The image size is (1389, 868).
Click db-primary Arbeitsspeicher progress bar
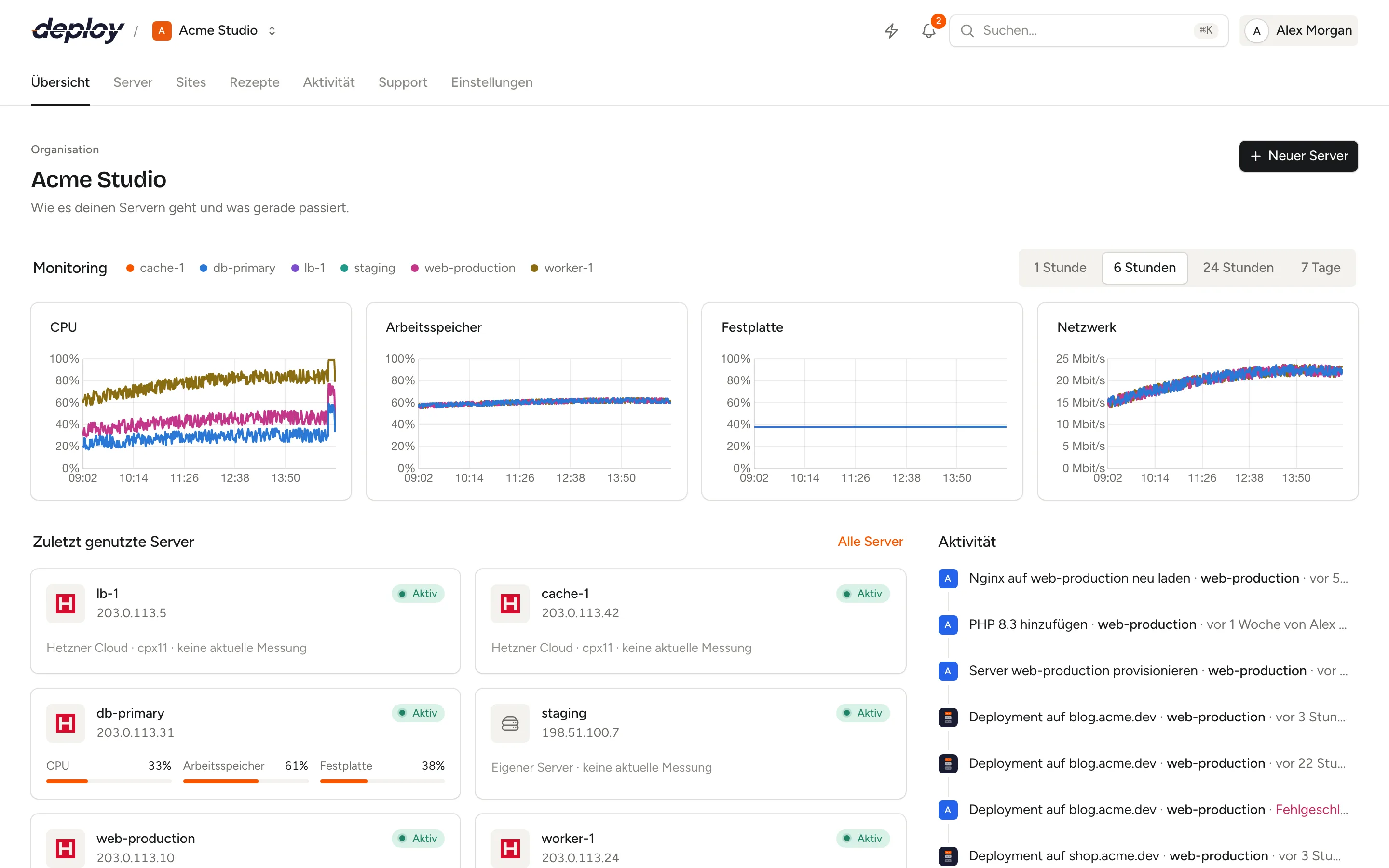tap(245, 781)
